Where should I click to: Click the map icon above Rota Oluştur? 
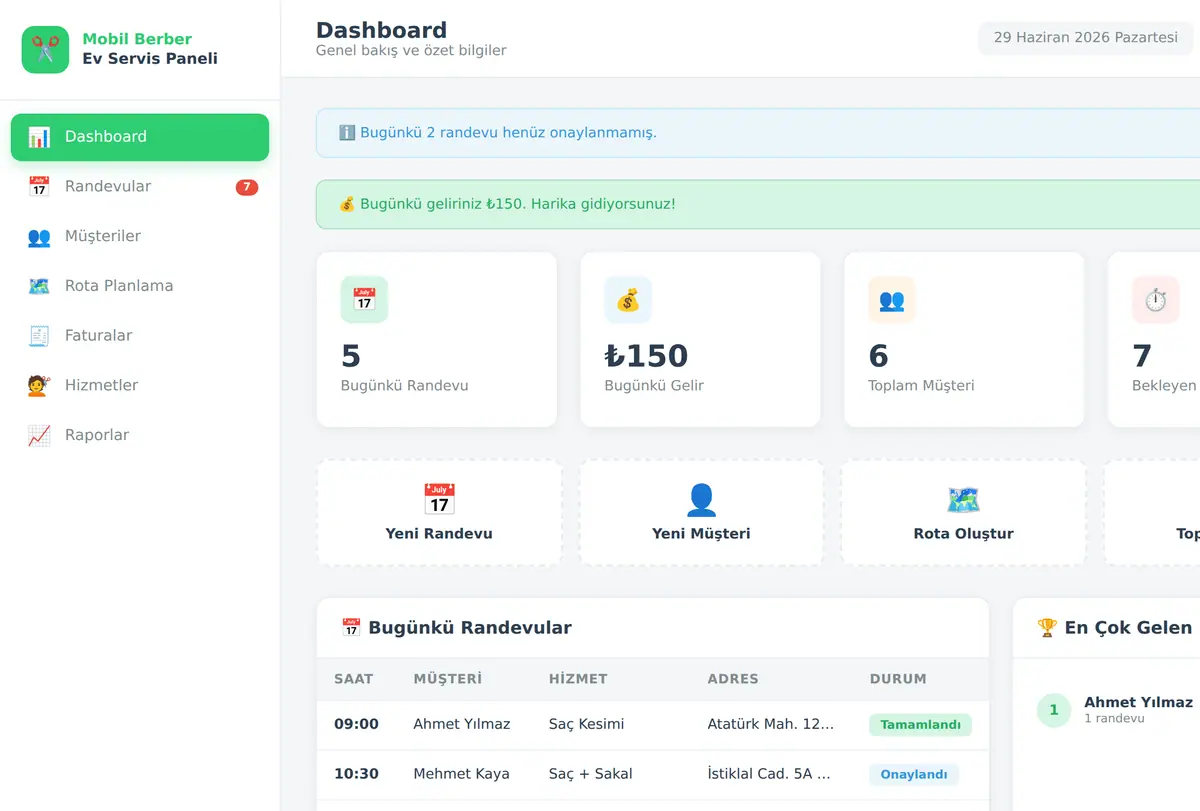(x=963, y=499)
